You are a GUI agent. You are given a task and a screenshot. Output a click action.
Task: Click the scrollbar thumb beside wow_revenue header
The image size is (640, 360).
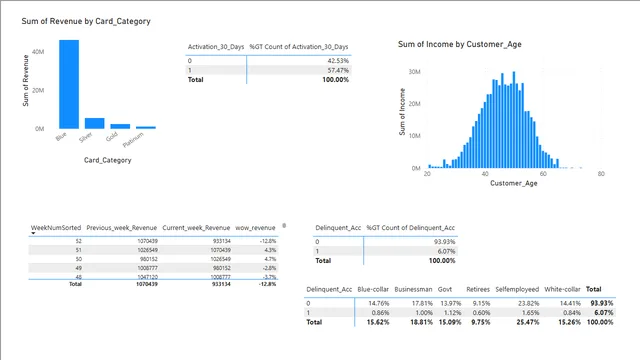[x=284, y=225]
